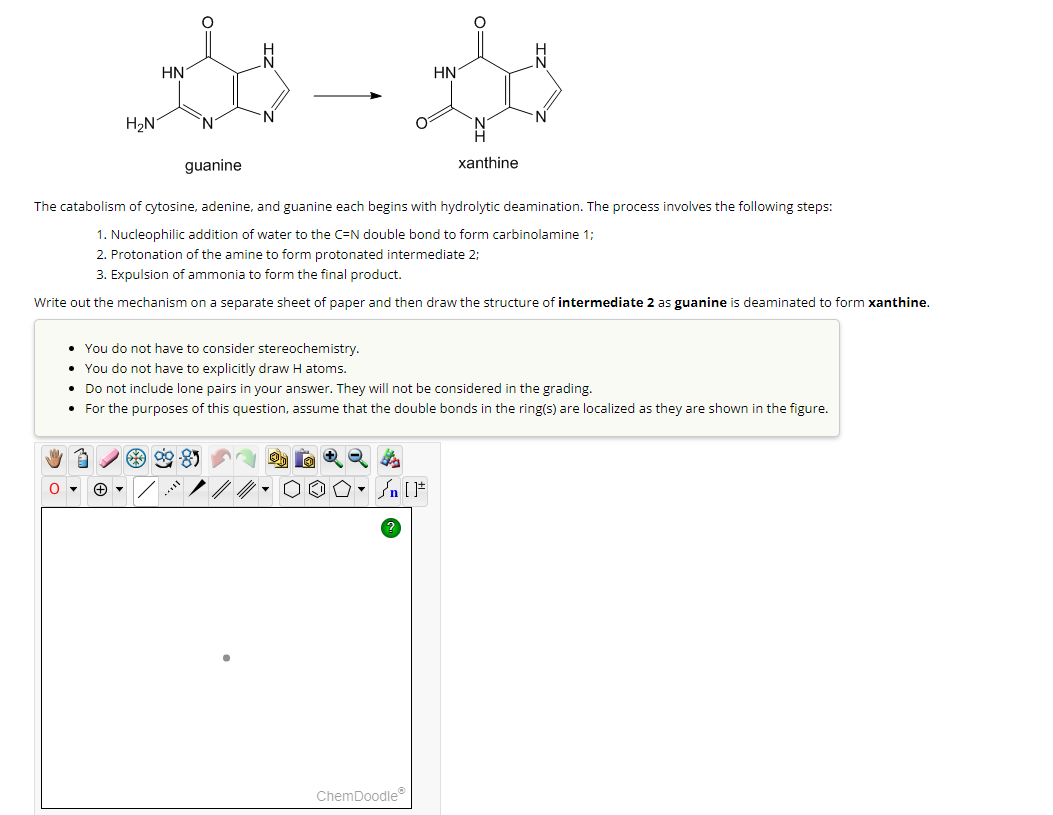Select the solid wedge bond tool
The image size is (1053, 815).
(x=198, y=488)
